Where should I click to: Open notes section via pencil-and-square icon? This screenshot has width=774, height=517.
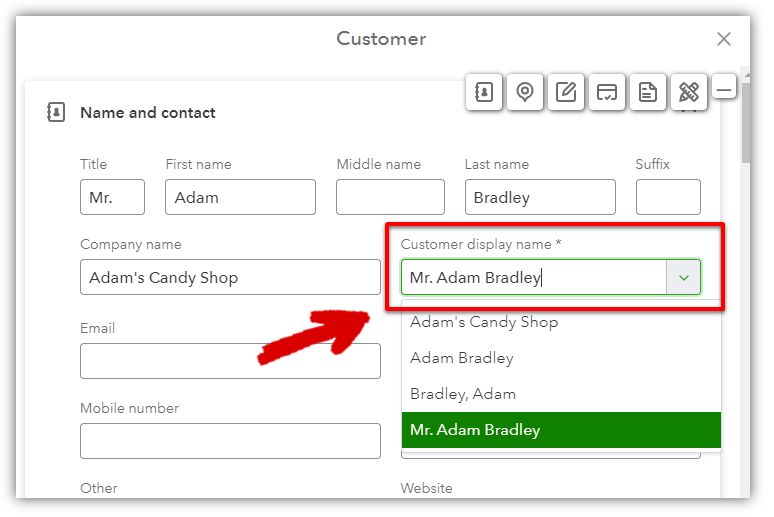[566, 92]
